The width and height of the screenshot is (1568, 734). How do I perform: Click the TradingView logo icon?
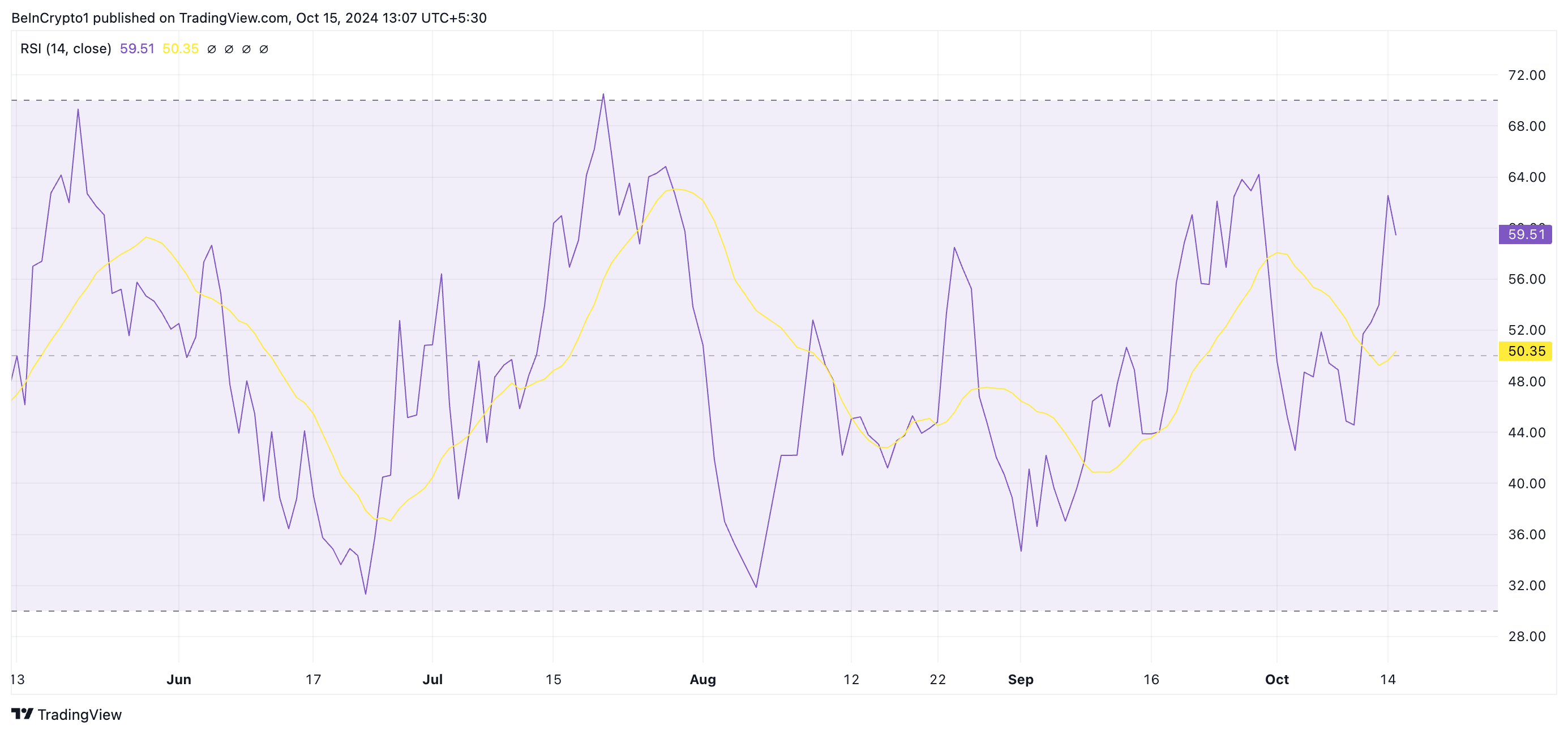[x=22, y=713]
